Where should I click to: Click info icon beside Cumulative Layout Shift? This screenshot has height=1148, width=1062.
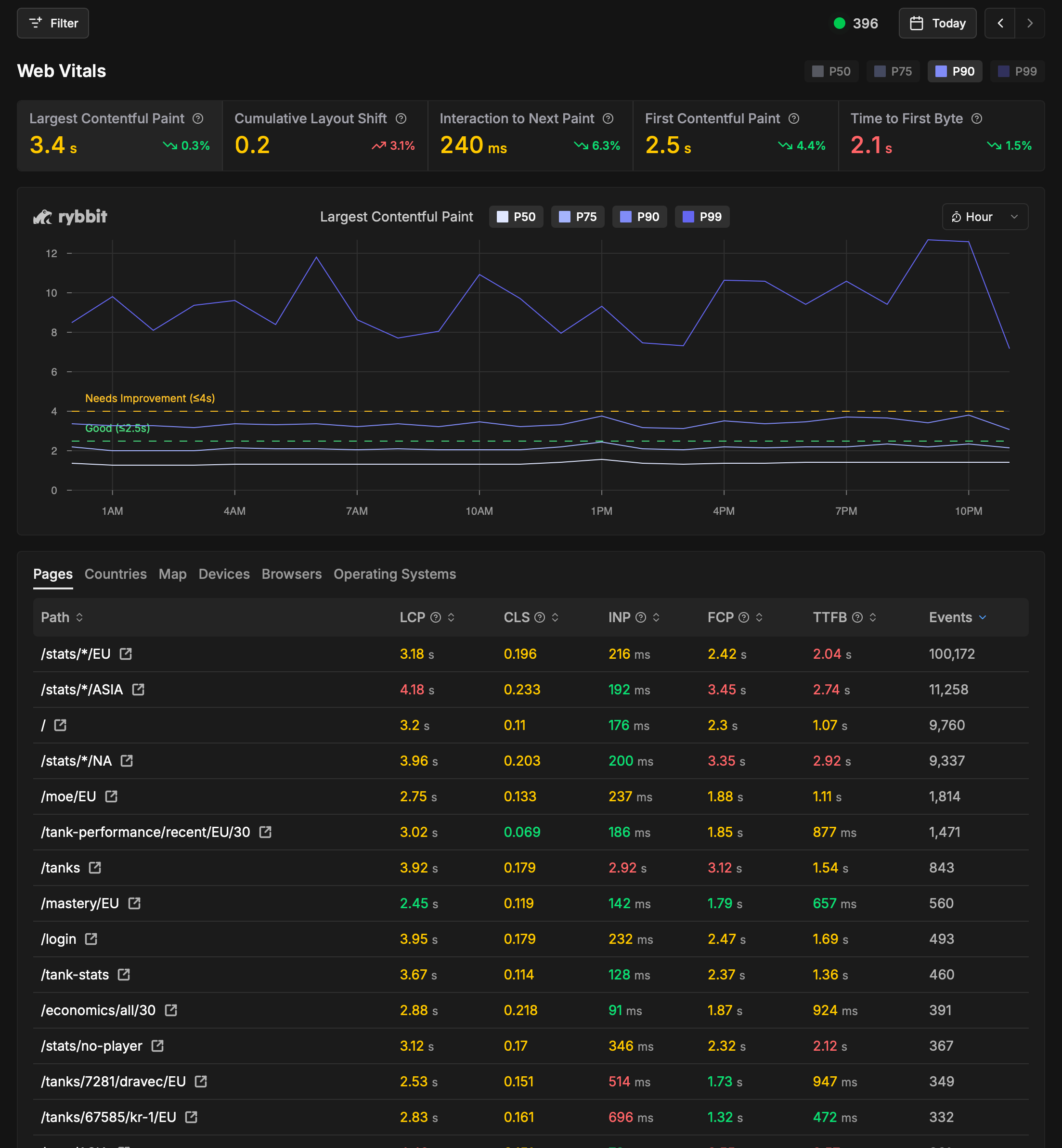click(401, 118)
